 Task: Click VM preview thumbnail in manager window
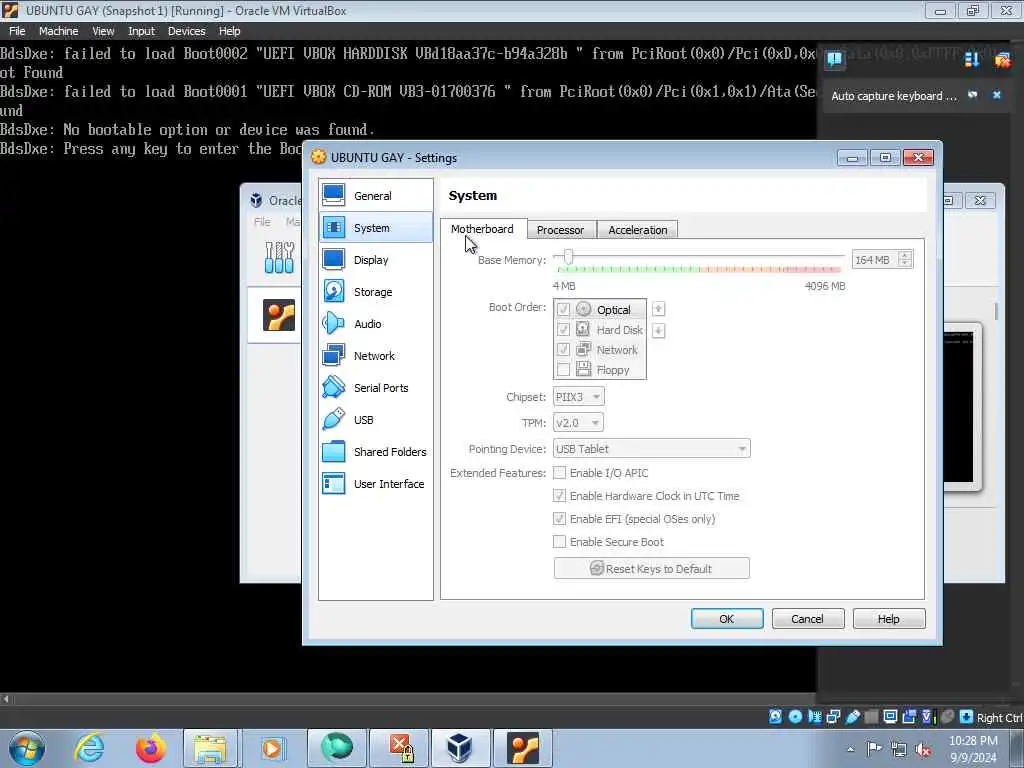[x=958, y=408]
